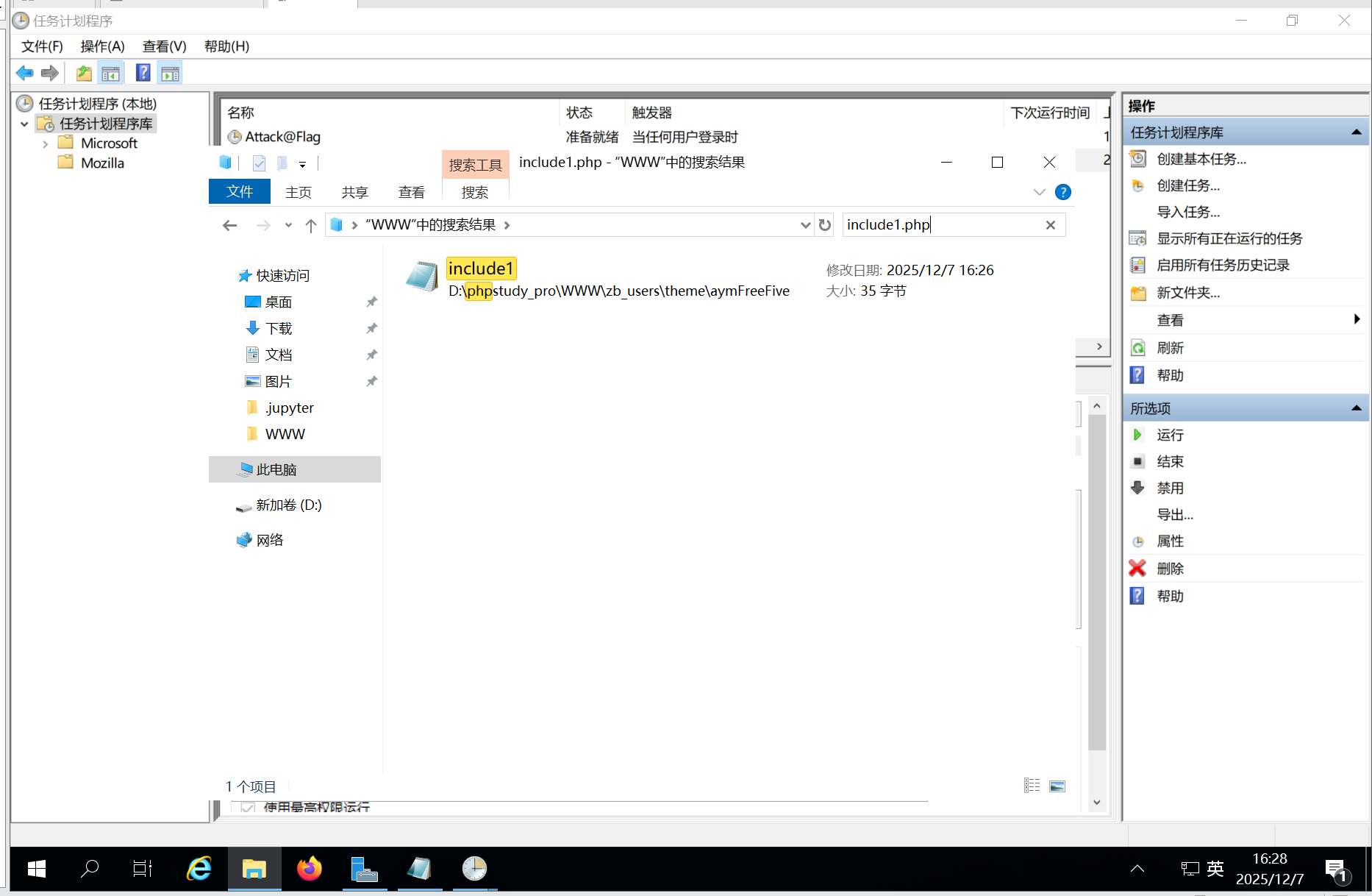Open the 文件(F) menu
1372x896 pixels.
pyautogui.click(x=42, y=46)
